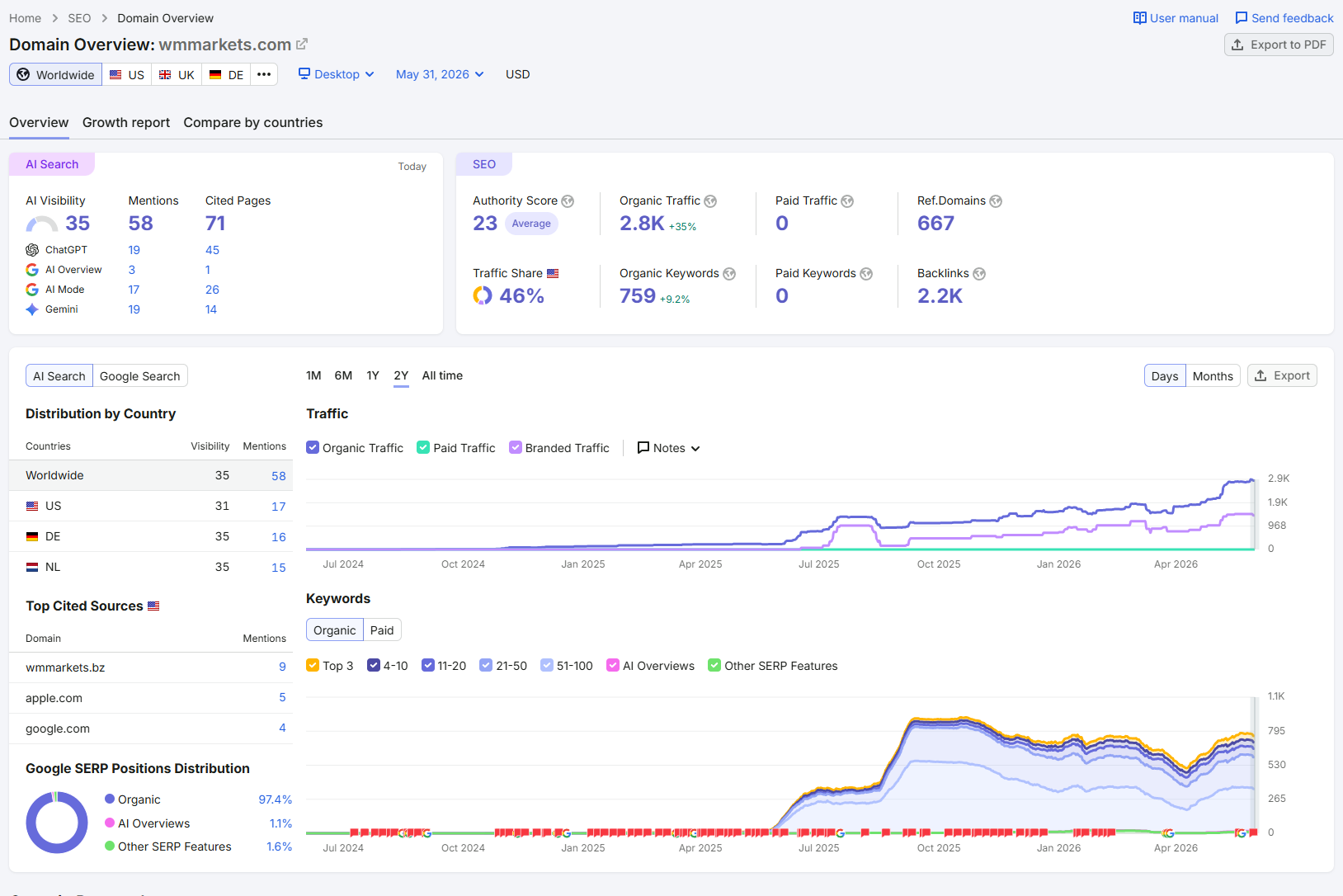Click the Organic Traffic info icon
Image resolution: width=1343 pixels, height=896 pixels.
[710, 201]
